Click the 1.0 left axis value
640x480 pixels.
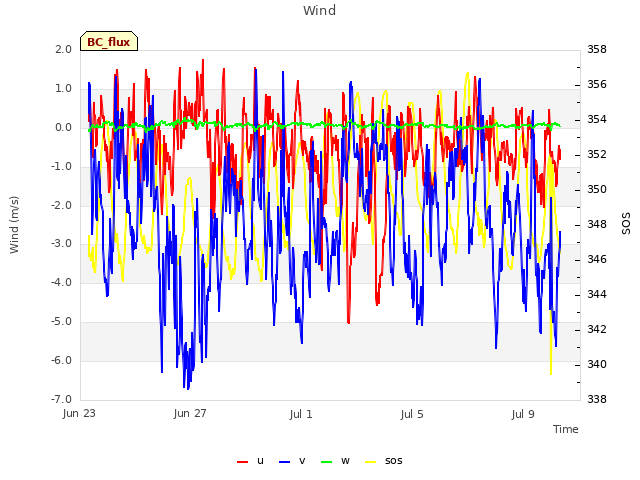point(64,88)
